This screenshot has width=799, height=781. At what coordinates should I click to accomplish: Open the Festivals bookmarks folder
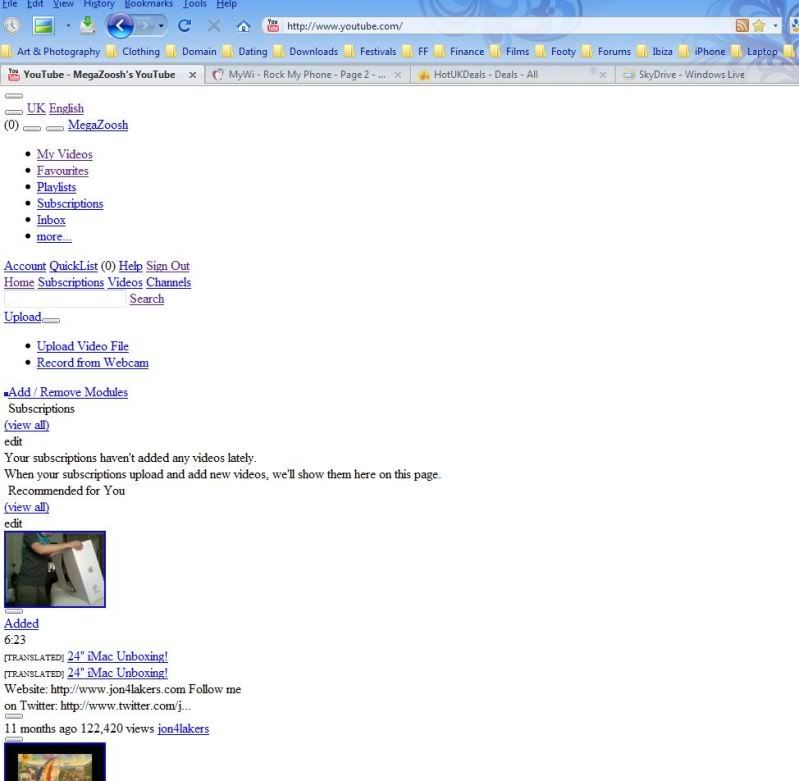(x=370, y=51)
